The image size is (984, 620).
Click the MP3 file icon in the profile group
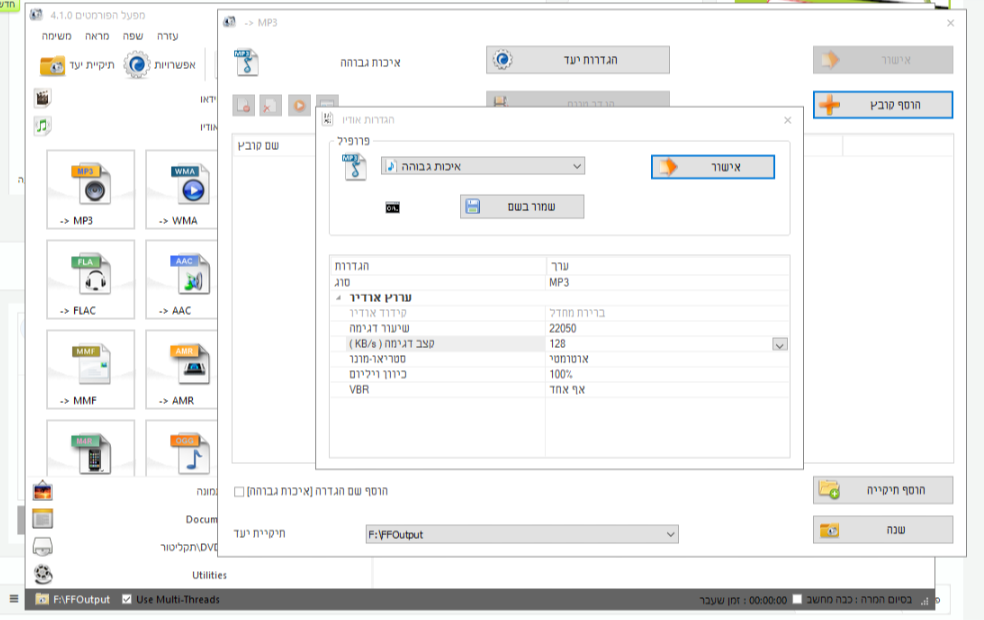[354, 167]
